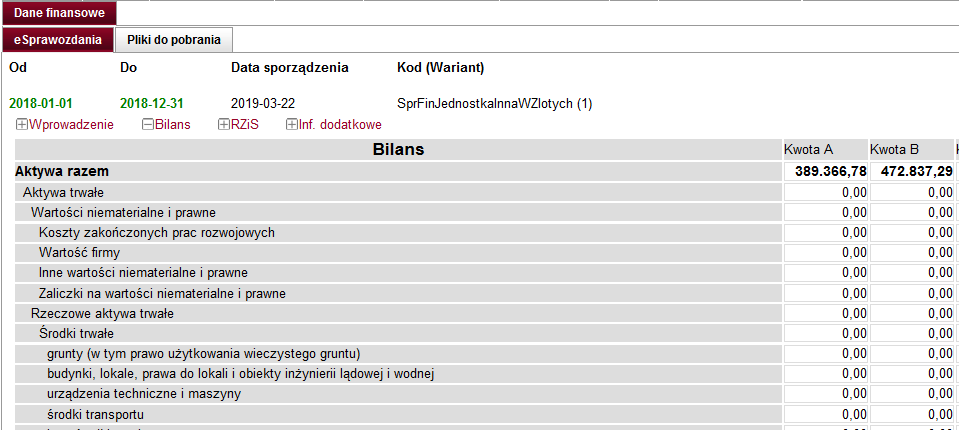Select the Wartość firmy row
This screenshot has width=959, height=430.
pos(79,252)
